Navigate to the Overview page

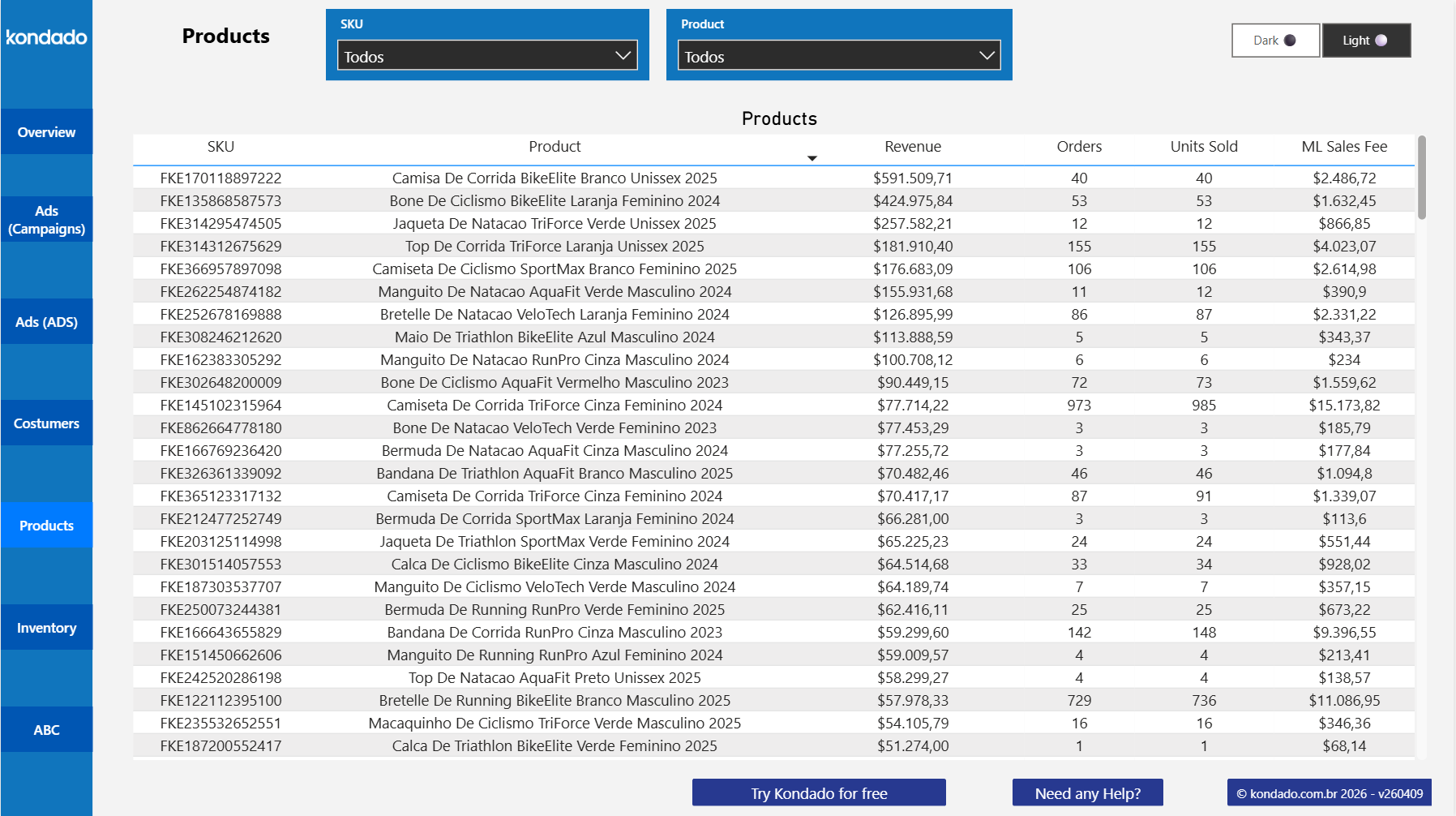[x=46, y=131]
